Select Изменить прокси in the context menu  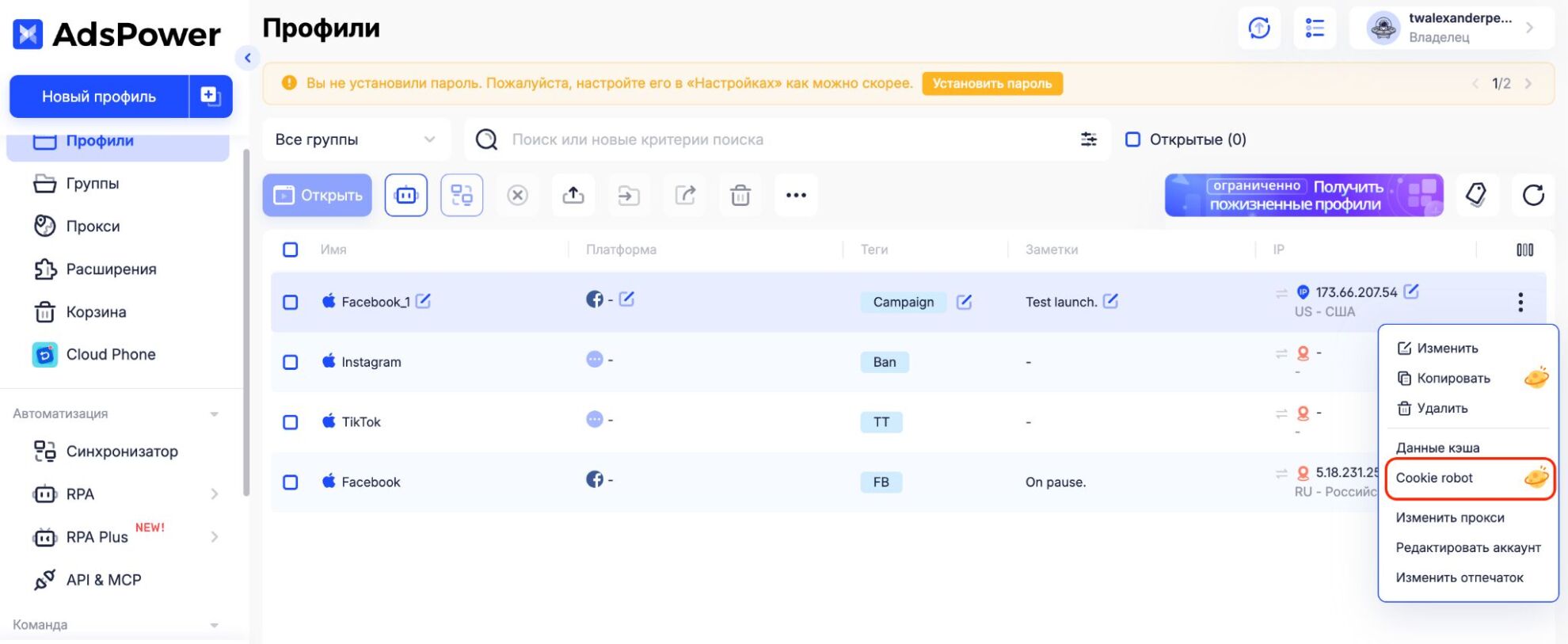[1450, 518]
